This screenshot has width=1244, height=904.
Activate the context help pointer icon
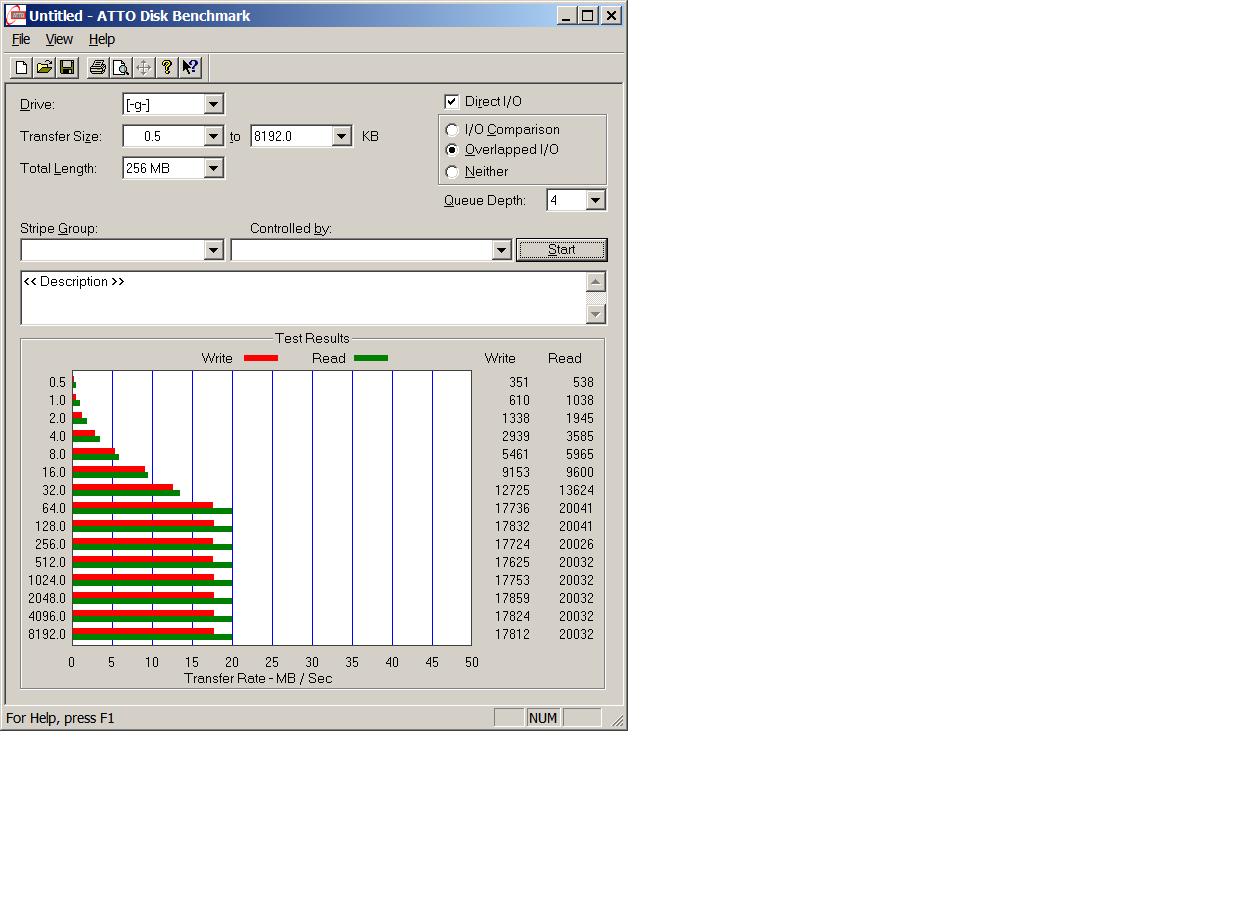(x=190, y=67)
